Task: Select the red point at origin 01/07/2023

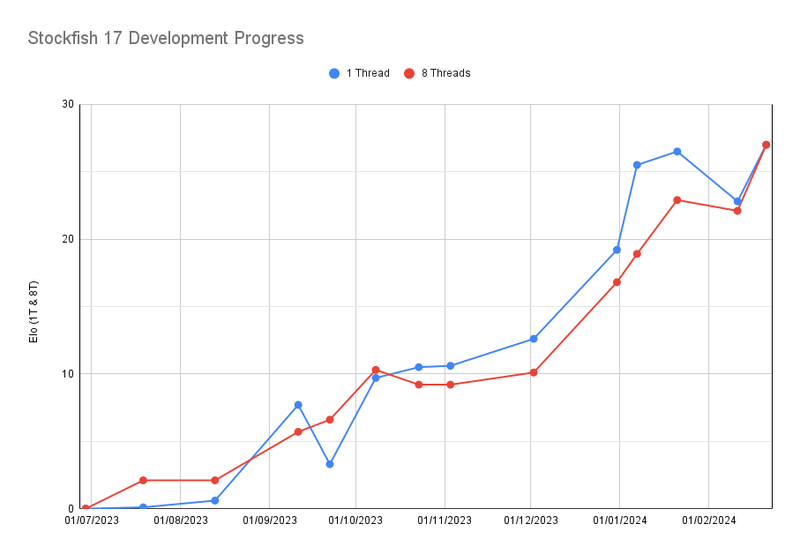Action: coord(86,508)
